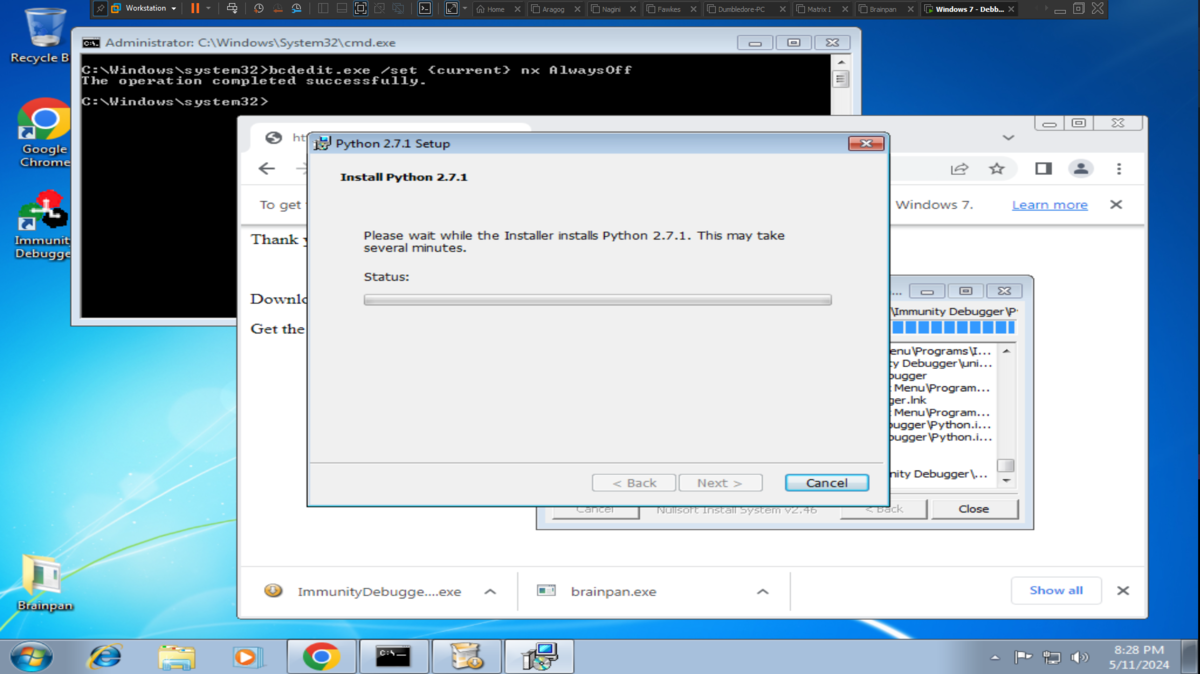Click scroll down arrow in Immunity installer log

pos(1006,481)
